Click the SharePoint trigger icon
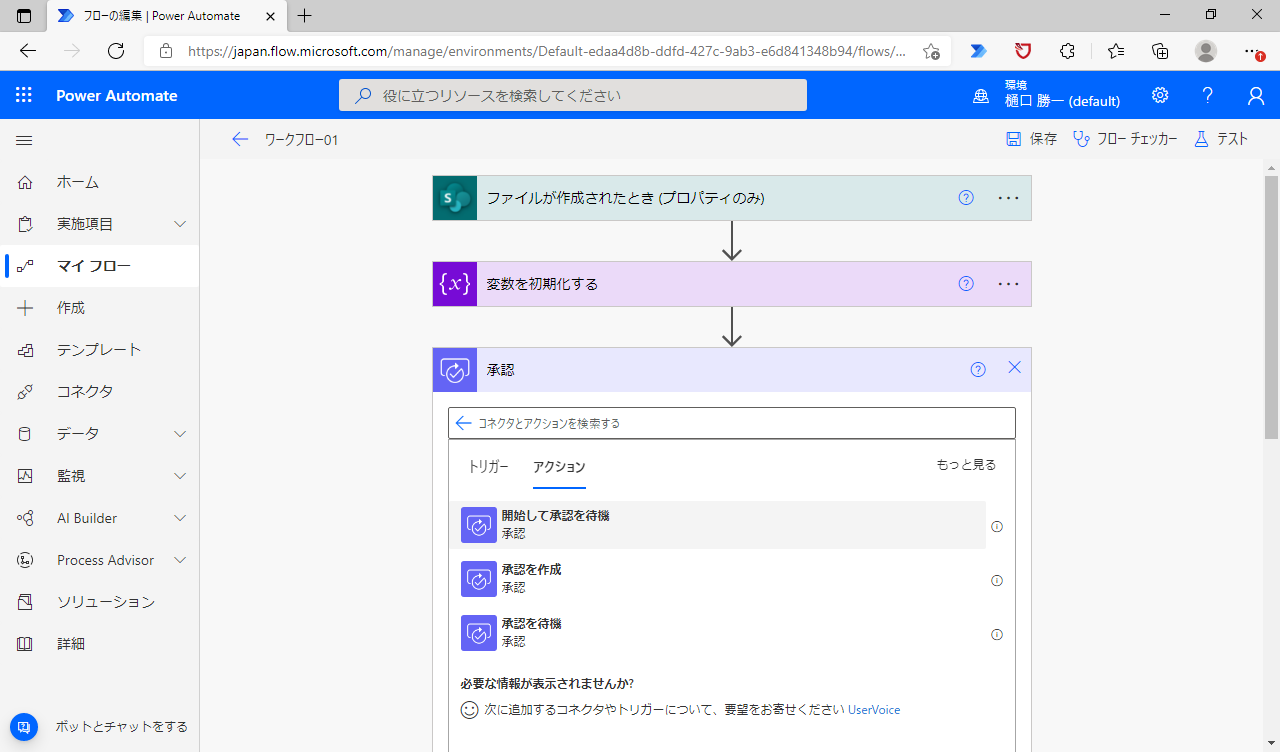This screenshot has height=752, width=1280. click(455, 198)
